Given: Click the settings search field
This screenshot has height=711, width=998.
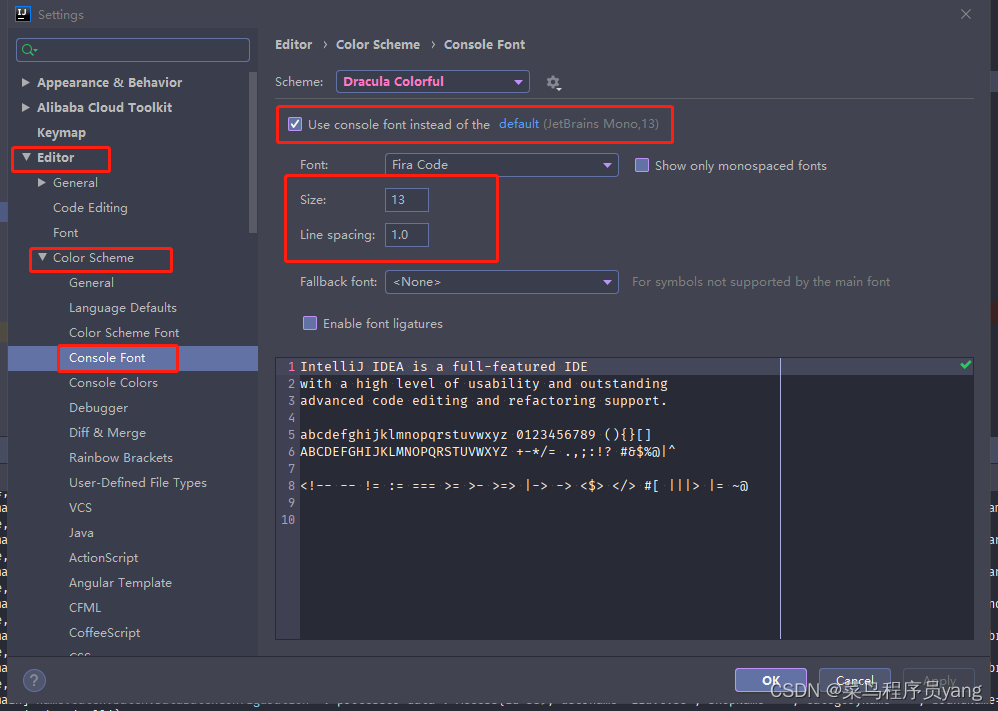Looking at the screenshot, I should point(133,50).
